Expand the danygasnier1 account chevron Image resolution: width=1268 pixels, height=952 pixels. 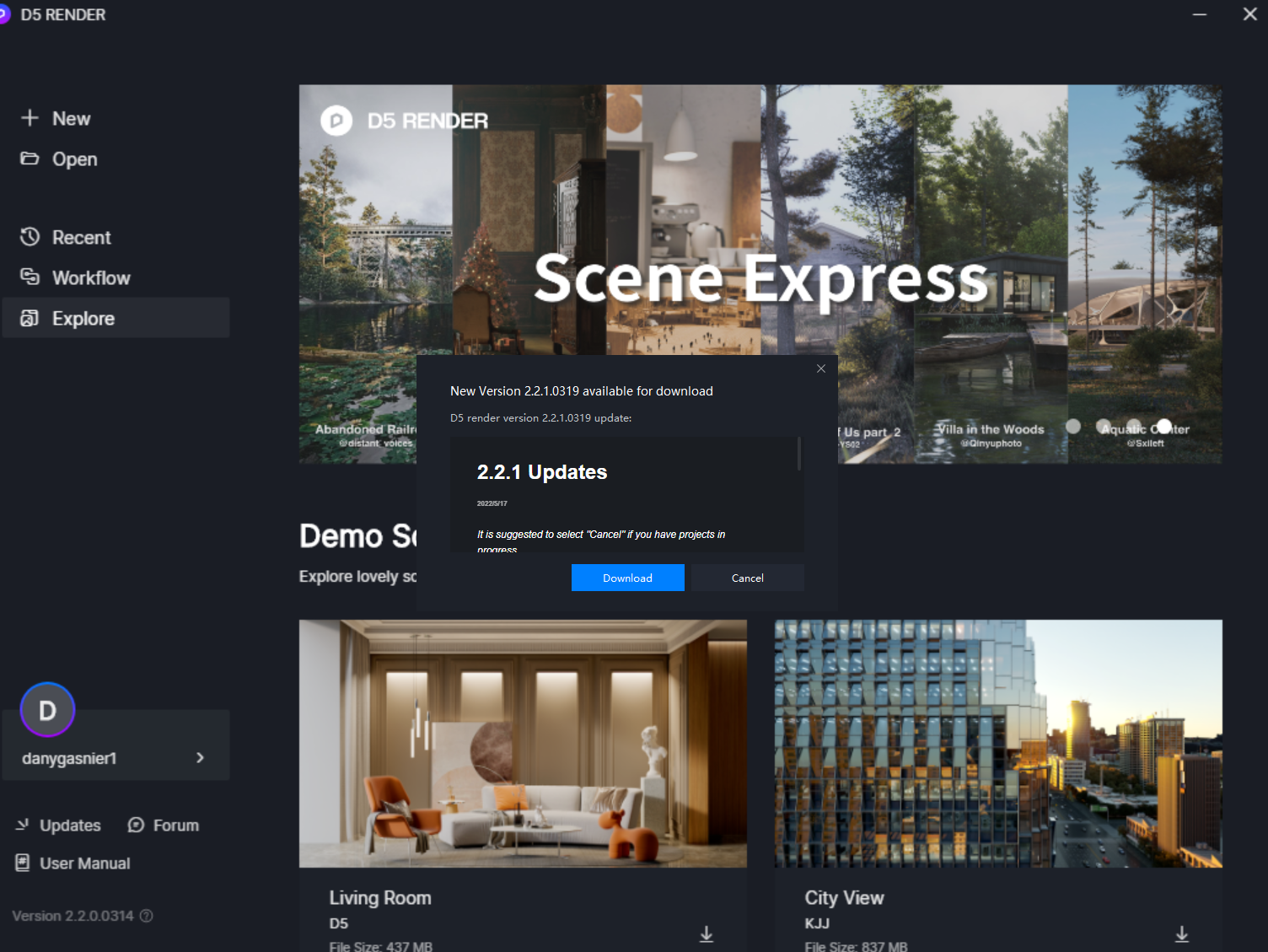pyautogui.click(x=200, y=757)
